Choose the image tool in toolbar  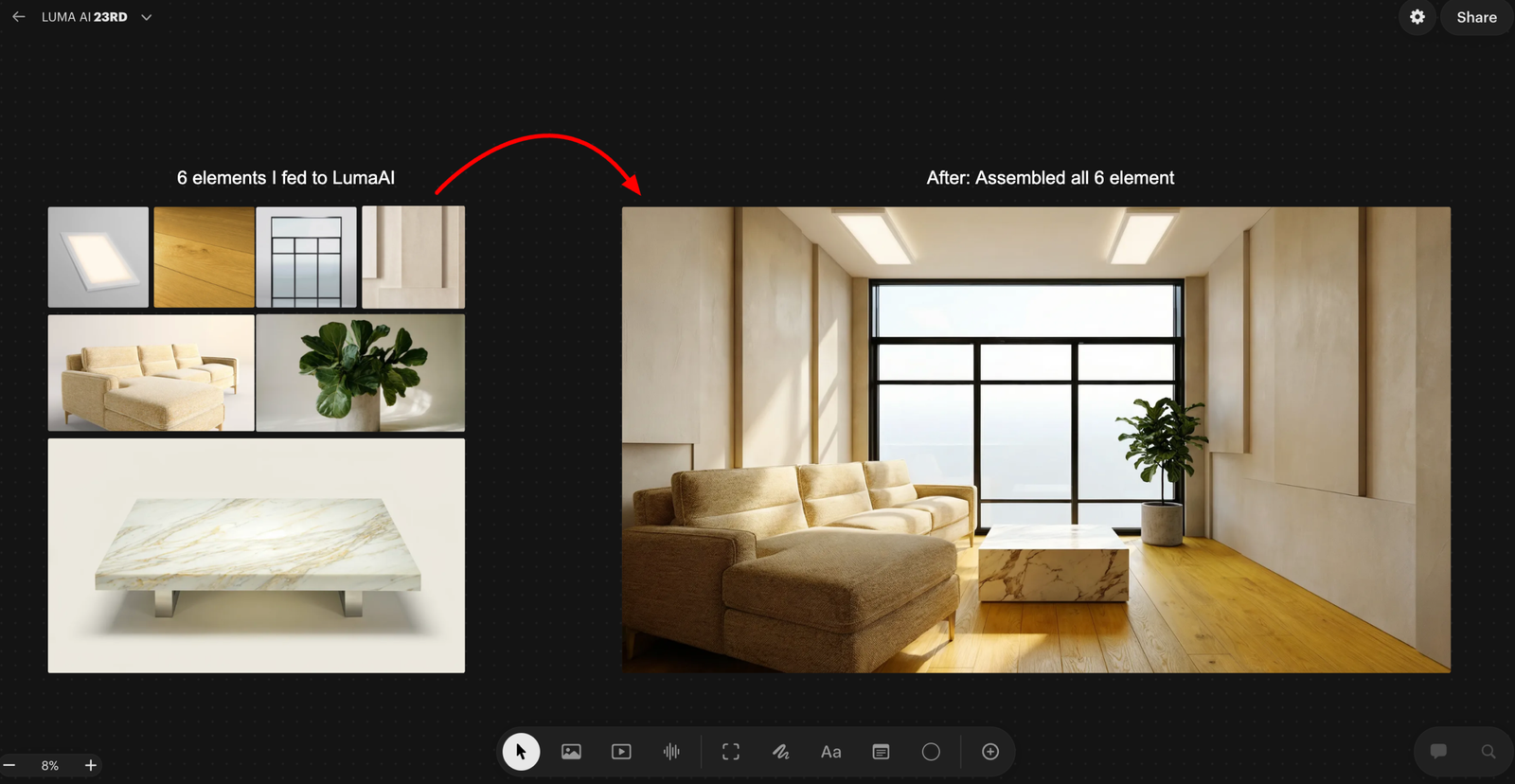click(x=571, y=752)
